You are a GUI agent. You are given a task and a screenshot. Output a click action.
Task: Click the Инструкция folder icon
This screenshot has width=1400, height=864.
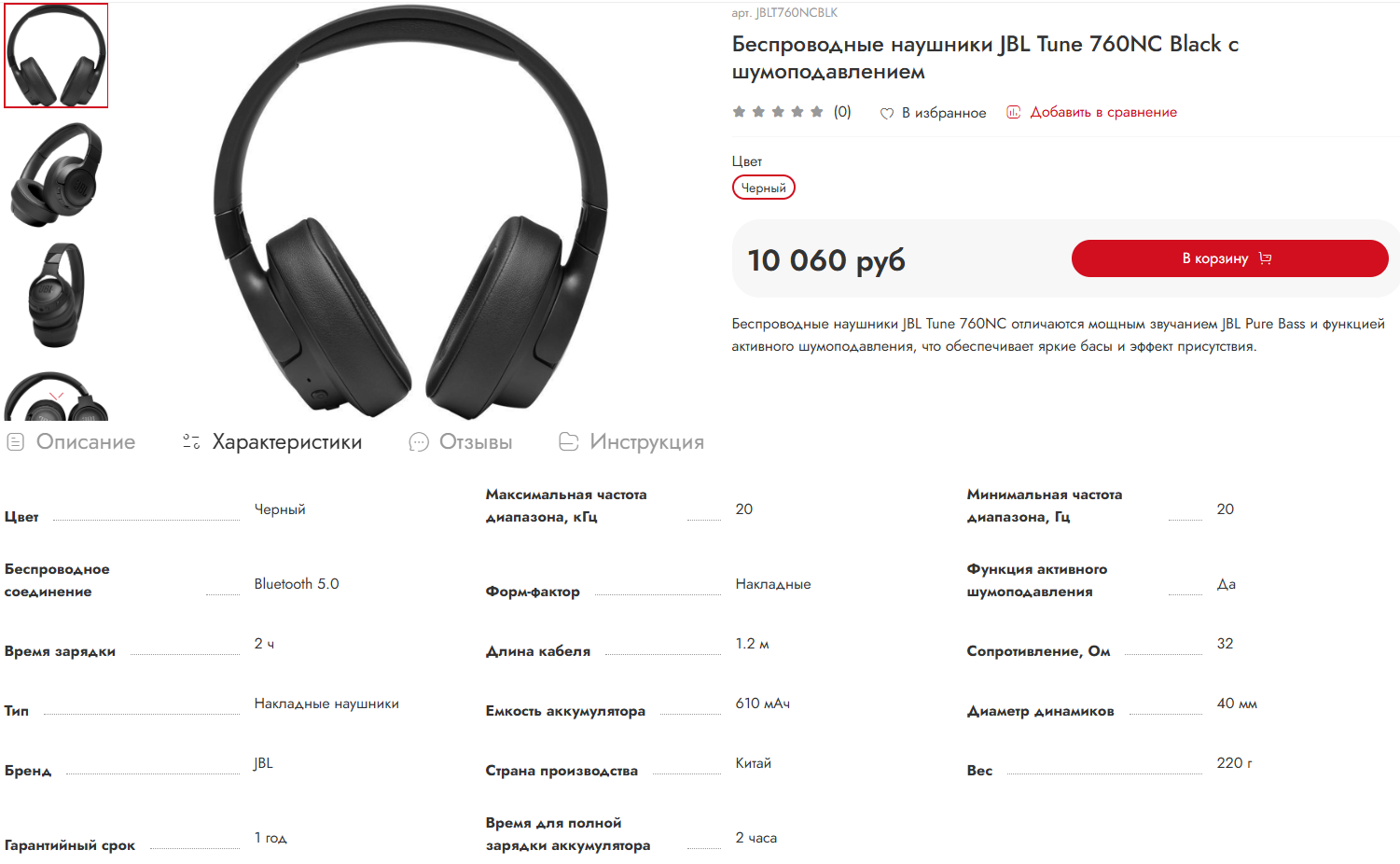pyautogui.click(x=568, y=441)
